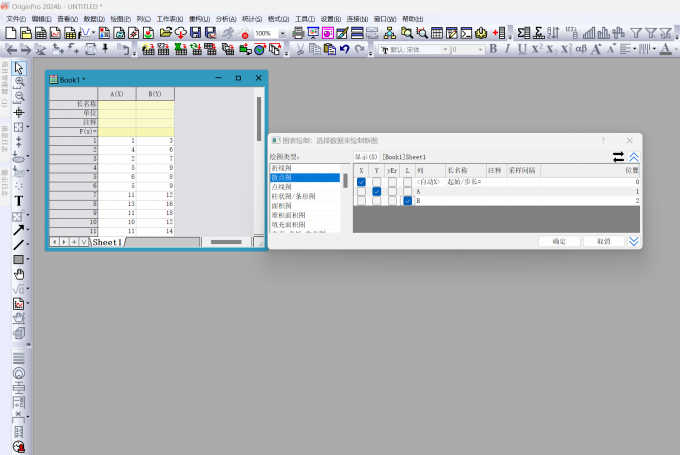The image size is (680, 455).
Task: Click the Greek alpha-beta symbols button
Action: 581,49
